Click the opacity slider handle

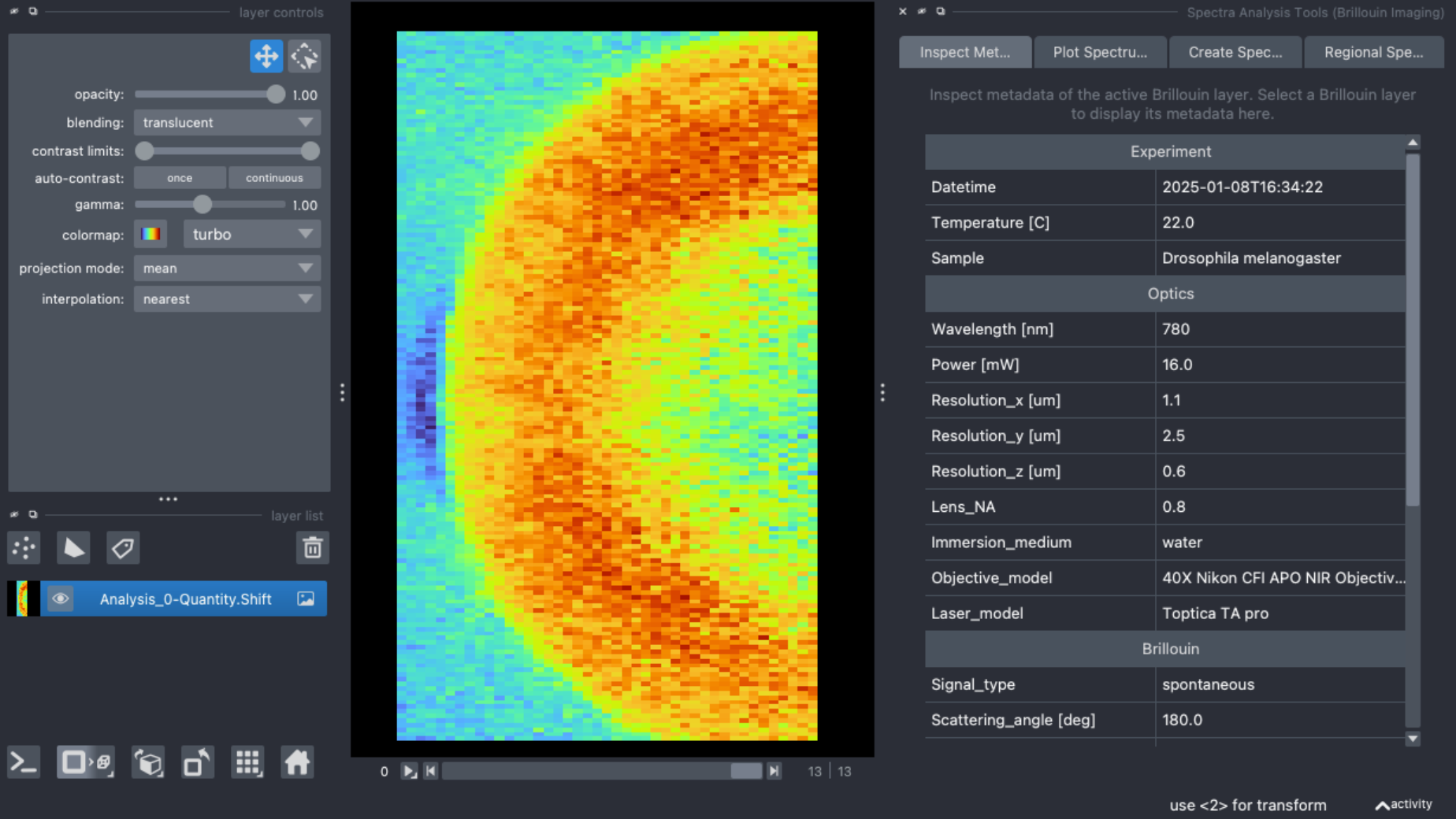click(275, 94)
